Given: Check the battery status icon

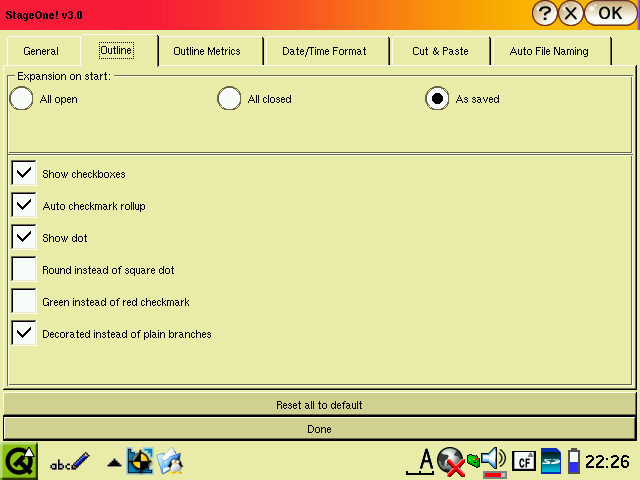Looking at the screenshot, I should click(x=574, y=461).
